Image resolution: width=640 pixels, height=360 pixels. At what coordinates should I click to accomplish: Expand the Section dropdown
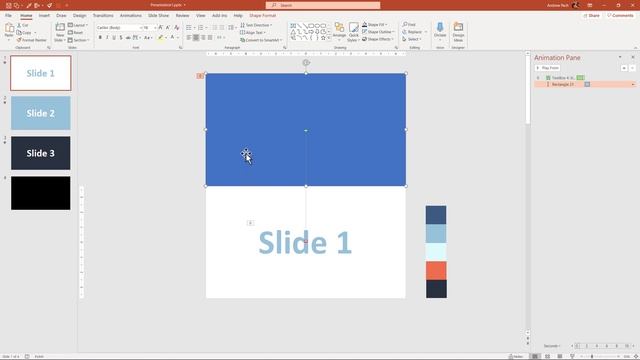point(78,40)
